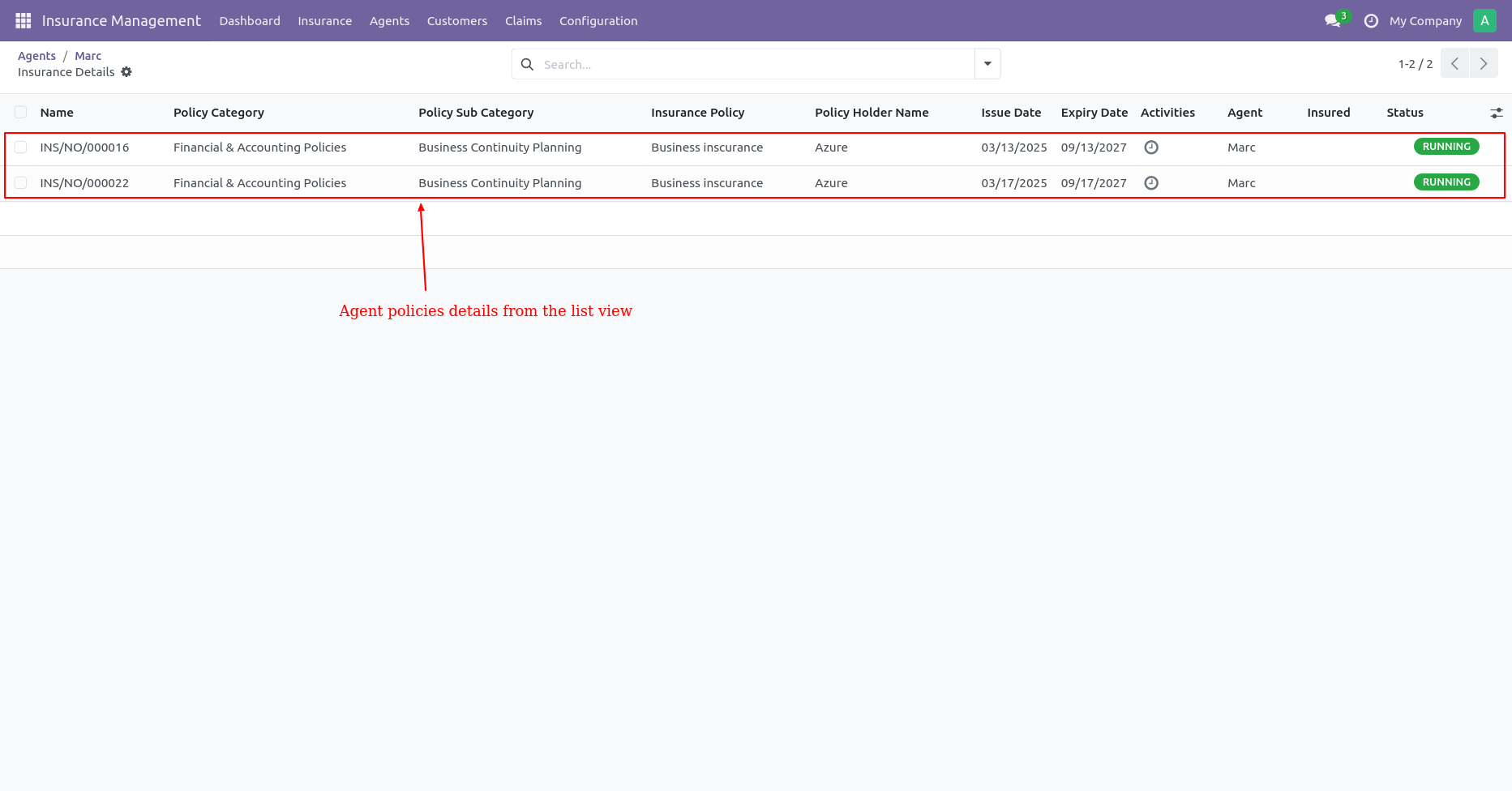Toggle the select-all rows checkbox
1512x791 pixels.
[x=21, y=113]
